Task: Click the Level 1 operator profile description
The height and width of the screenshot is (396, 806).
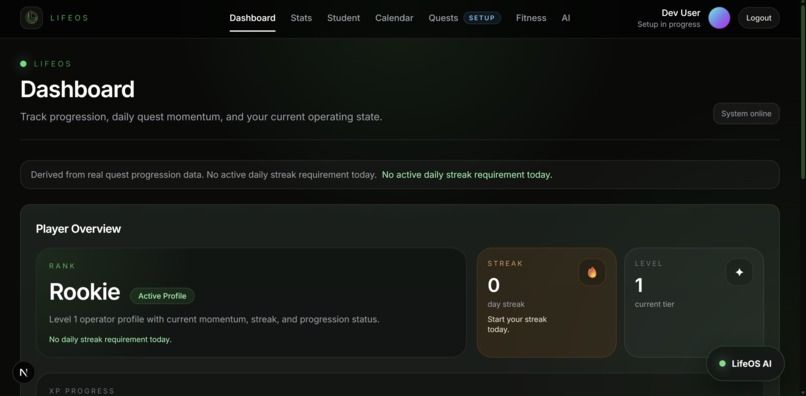Action: 214,319
